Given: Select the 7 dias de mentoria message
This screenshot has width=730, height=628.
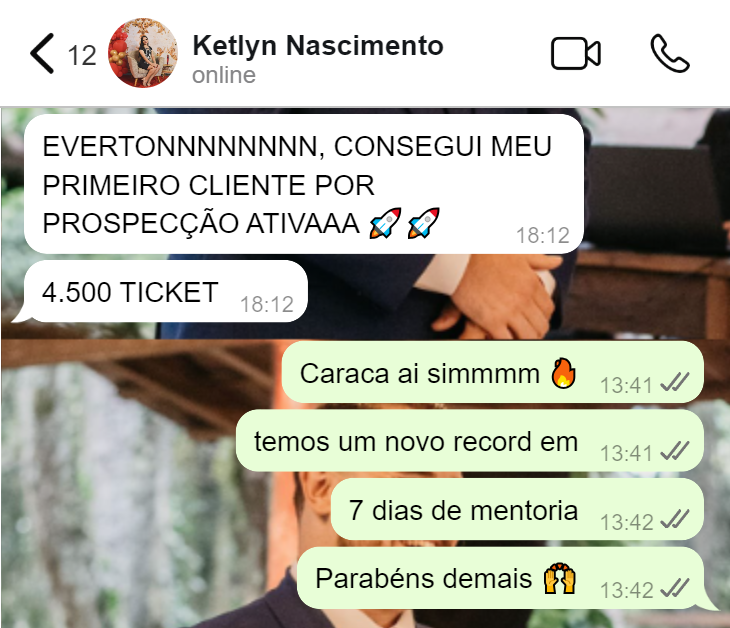Looking at the screenshot, I should click(x=517, y=509).
